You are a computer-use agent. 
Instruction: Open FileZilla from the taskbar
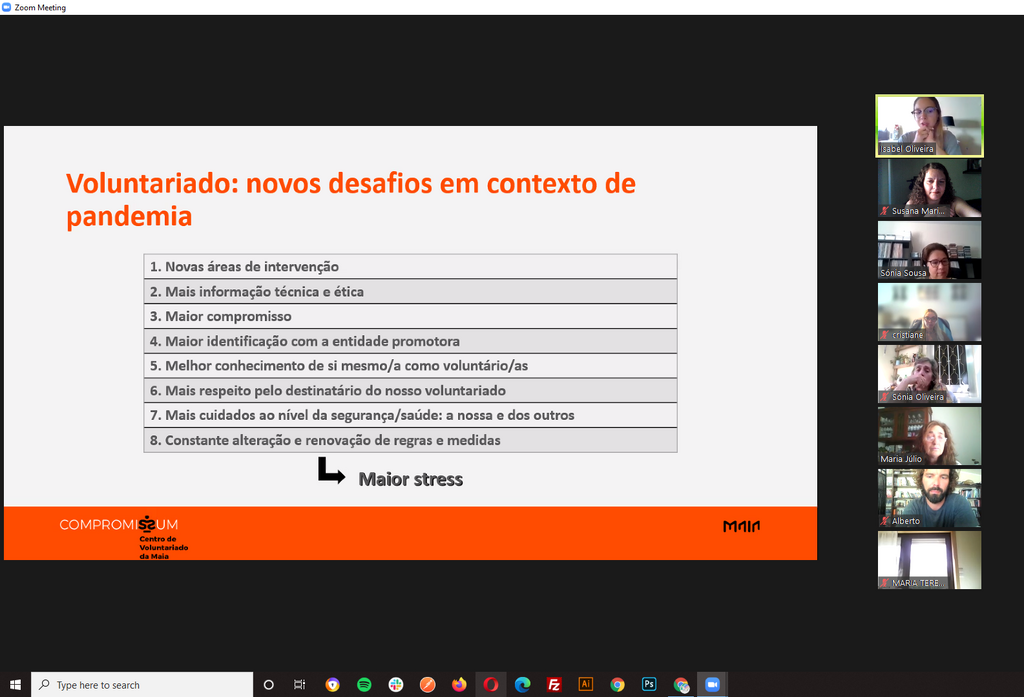(554, 685)
